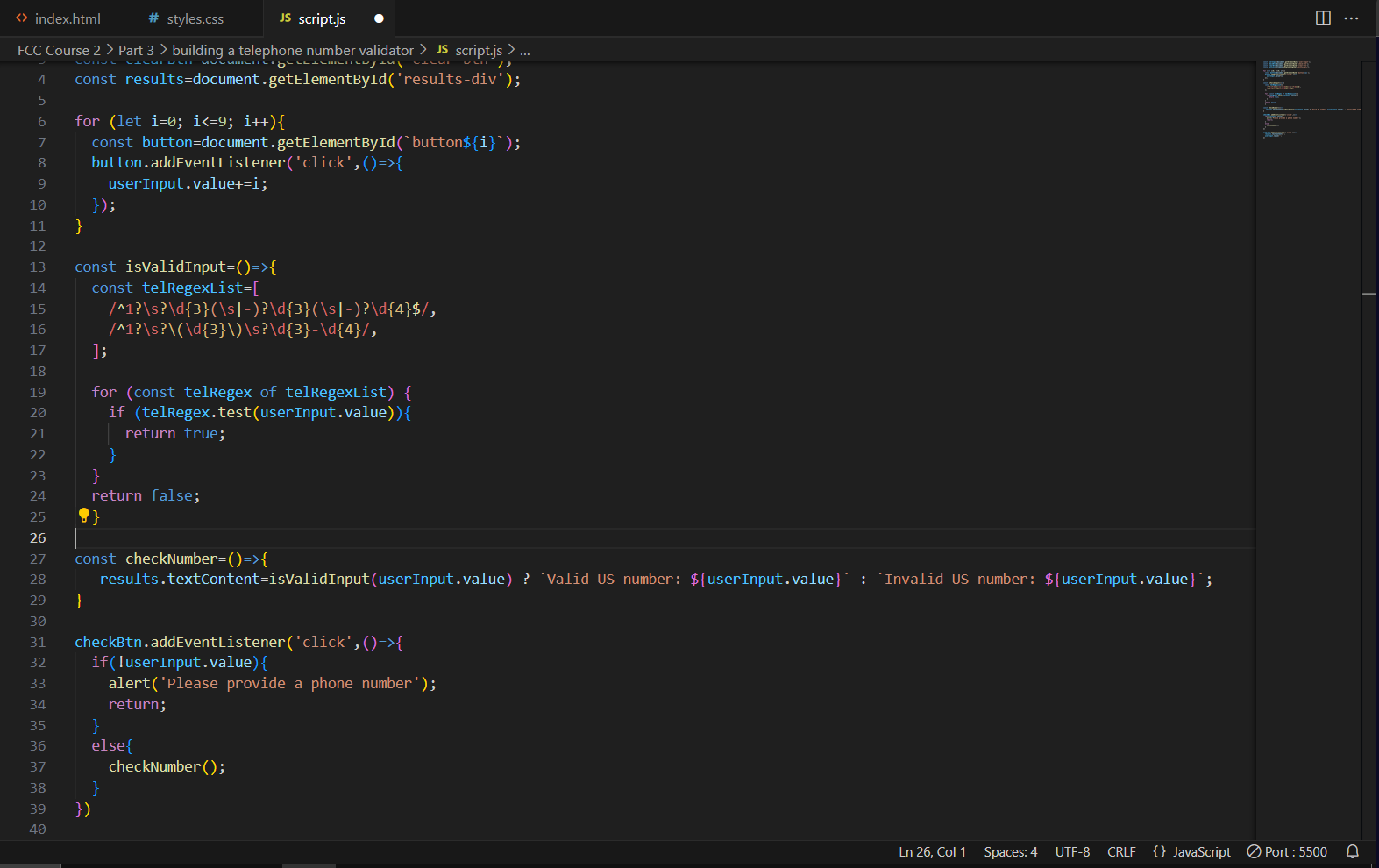Expand the Part 3 breadcrumb folder
Viewport: 1379px width, 868px height.
coord(136,50)
